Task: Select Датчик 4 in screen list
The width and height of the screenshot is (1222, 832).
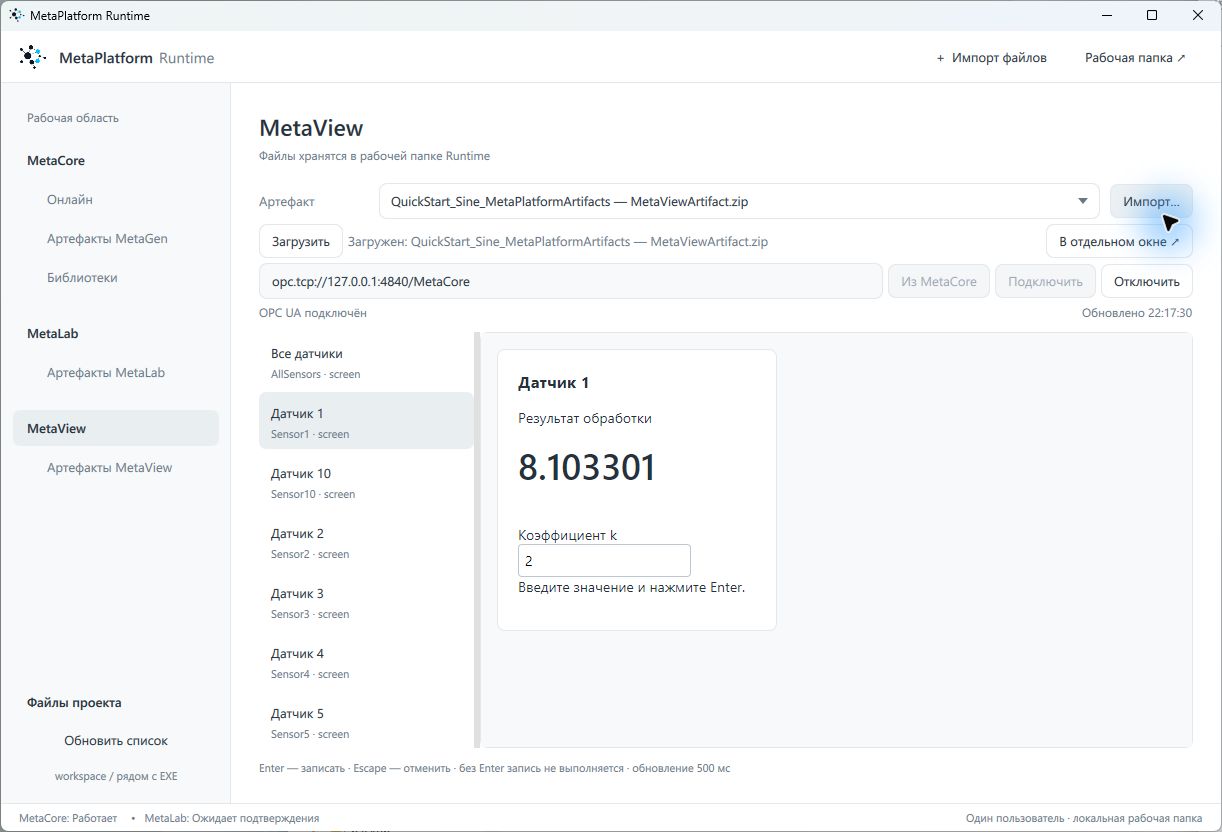Action: pyautogui.click(x=366, y=663)
